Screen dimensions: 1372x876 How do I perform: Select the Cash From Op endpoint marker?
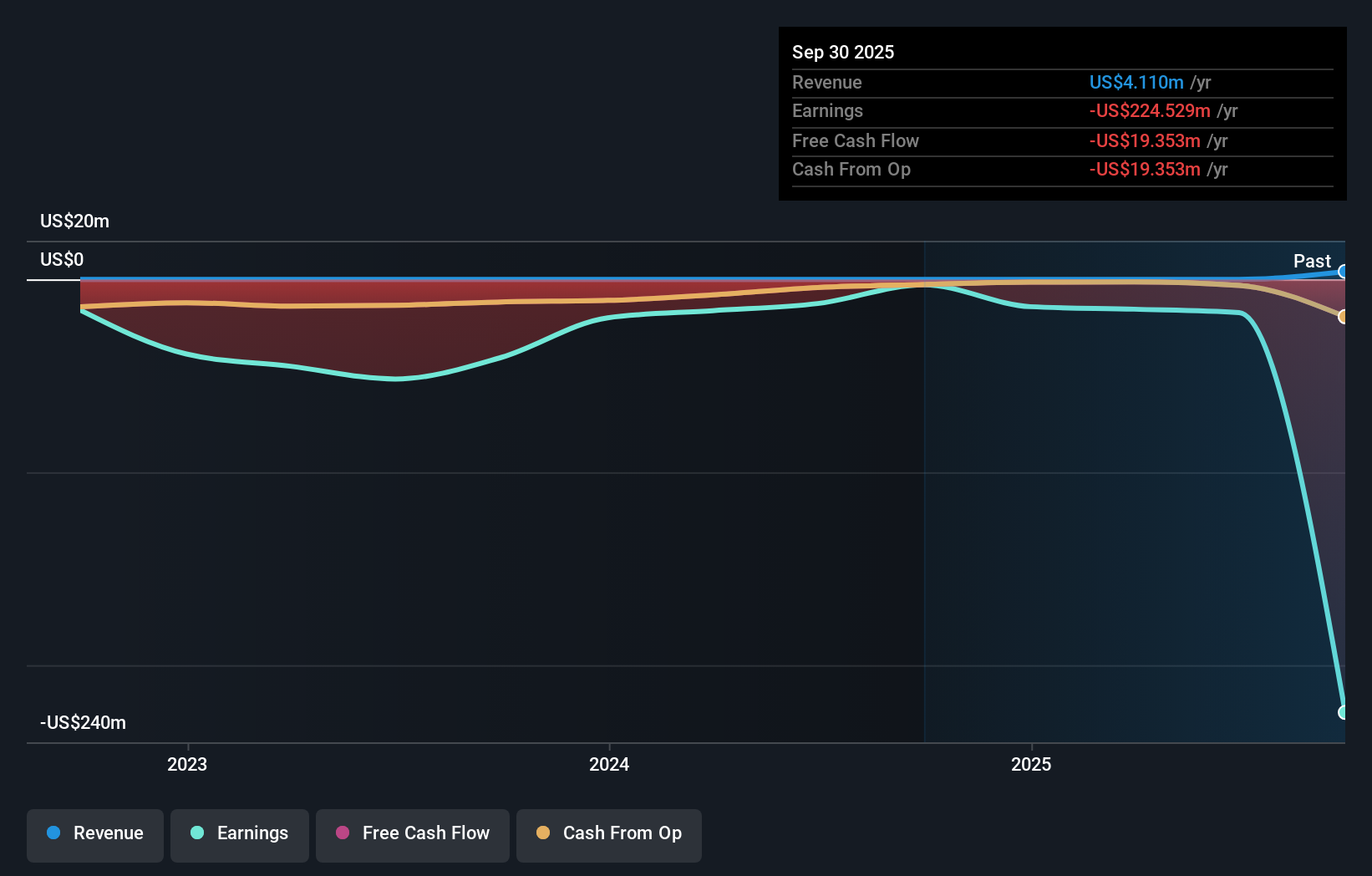1344,316
